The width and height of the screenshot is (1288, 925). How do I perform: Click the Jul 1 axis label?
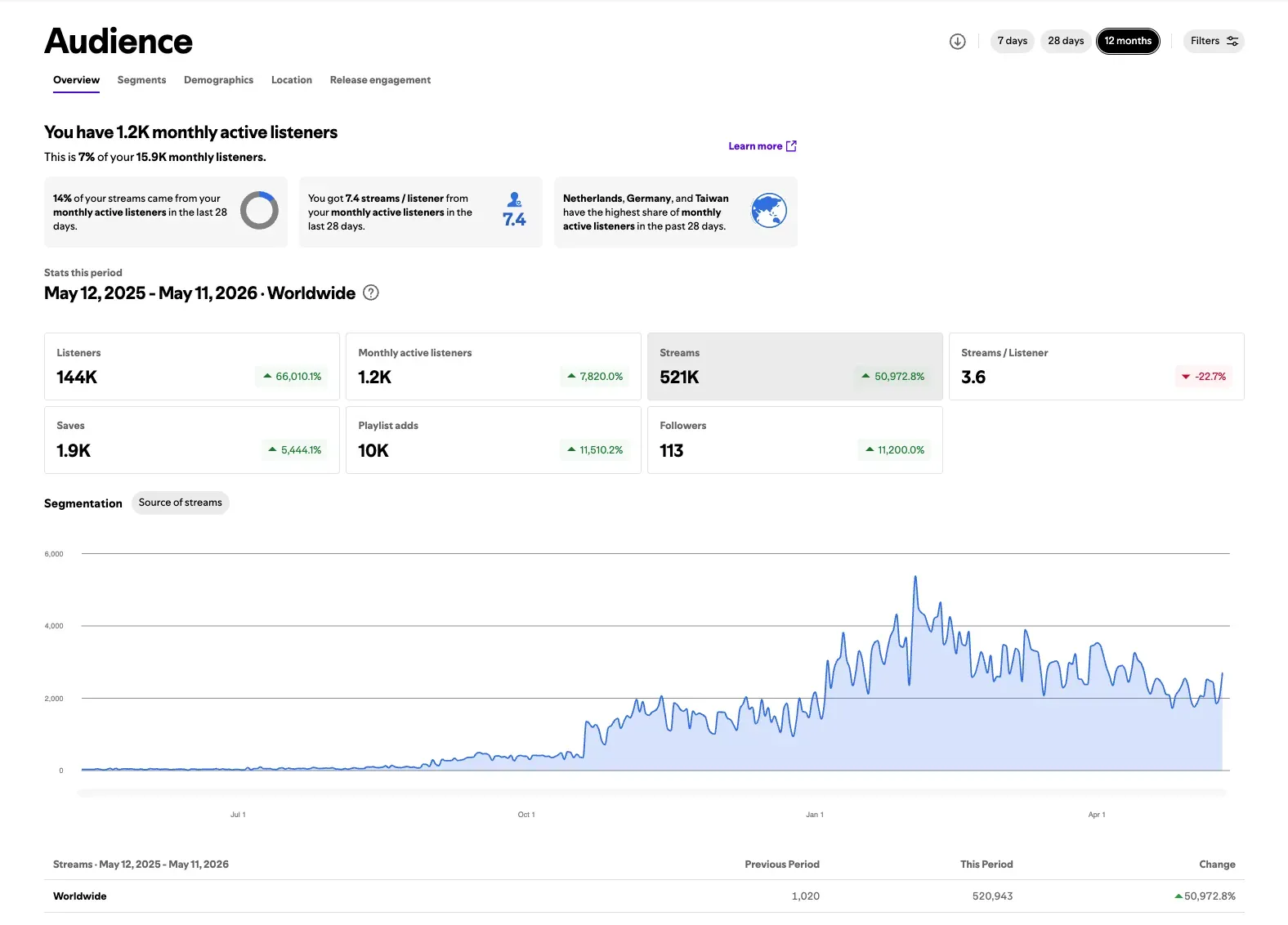click(x=238, y=815)
